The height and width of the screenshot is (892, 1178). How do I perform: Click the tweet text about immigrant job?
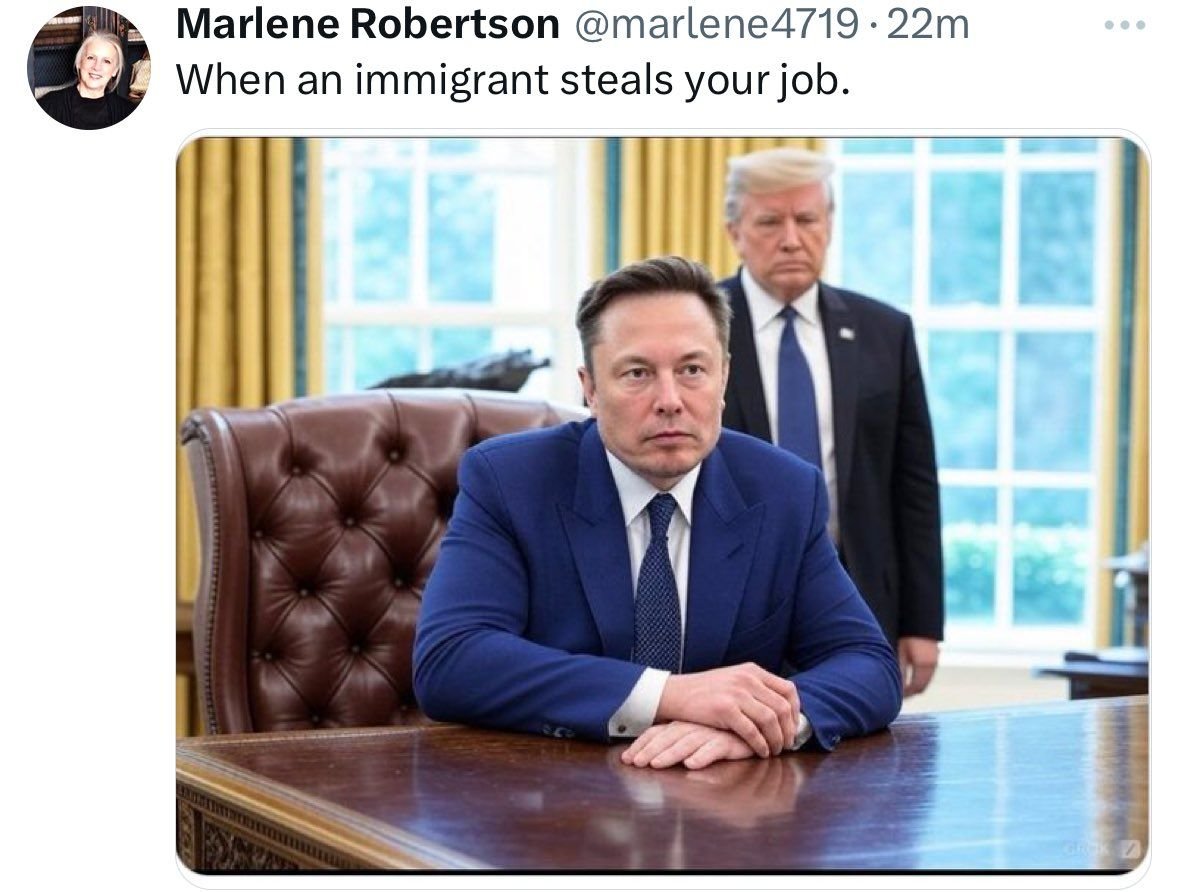513,79
